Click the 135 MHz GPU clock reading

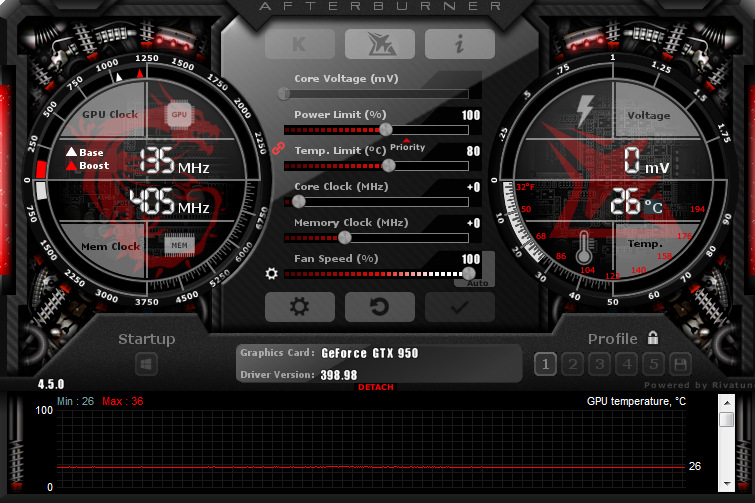pyautogui.click(x=174, y=161)
